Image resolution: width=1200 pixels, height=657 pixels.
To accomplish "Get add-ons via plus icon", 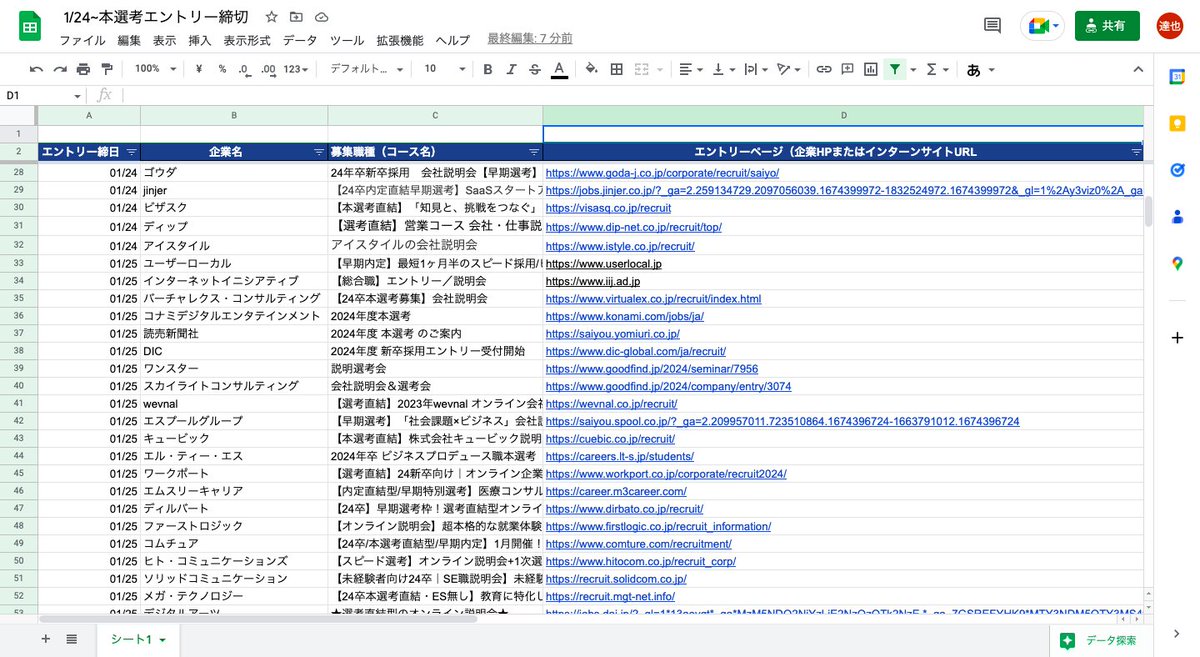I will tap(1177, 338).
